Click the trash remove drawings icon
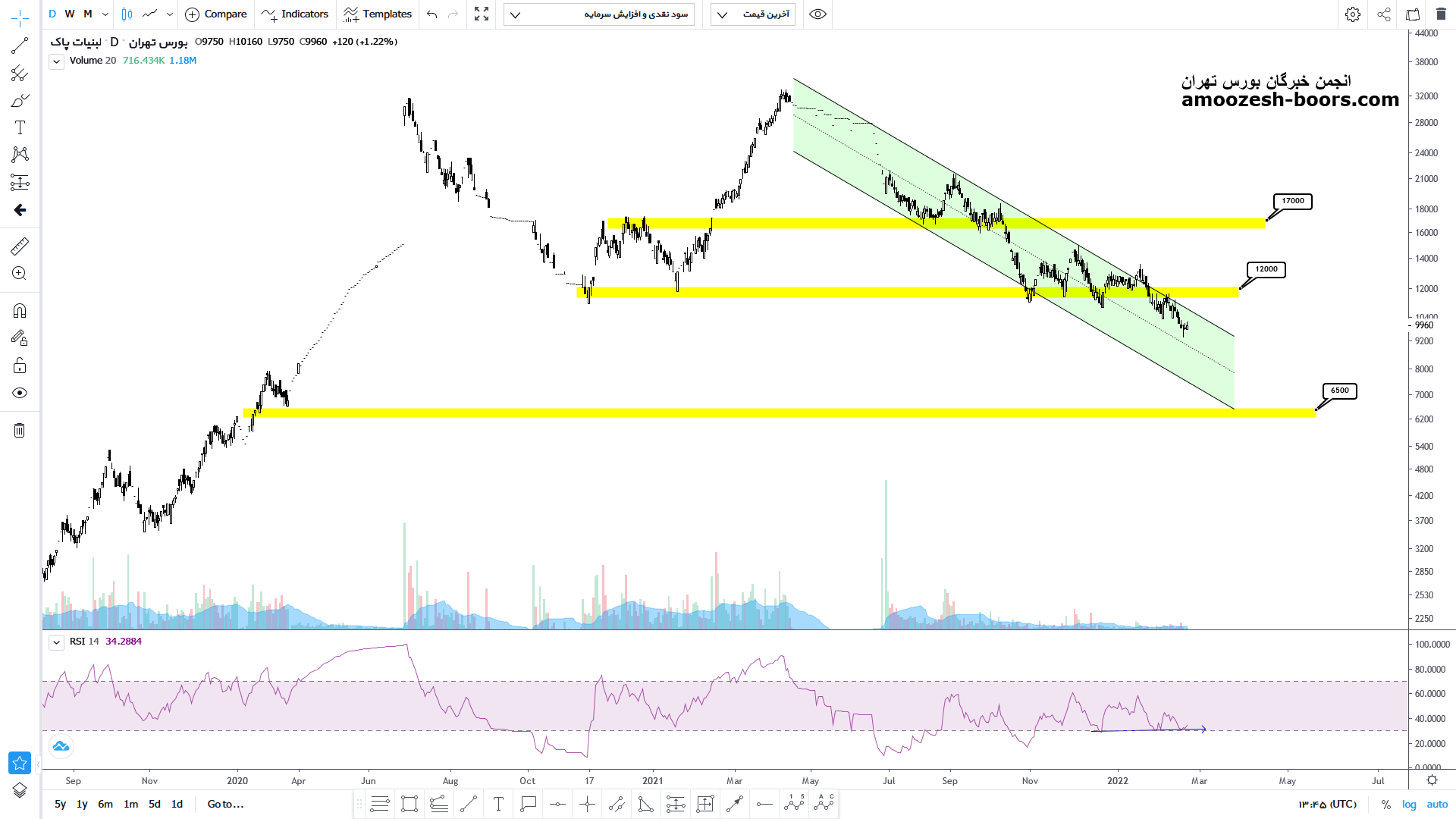1456x819 pixels. (x=20, y=431)
